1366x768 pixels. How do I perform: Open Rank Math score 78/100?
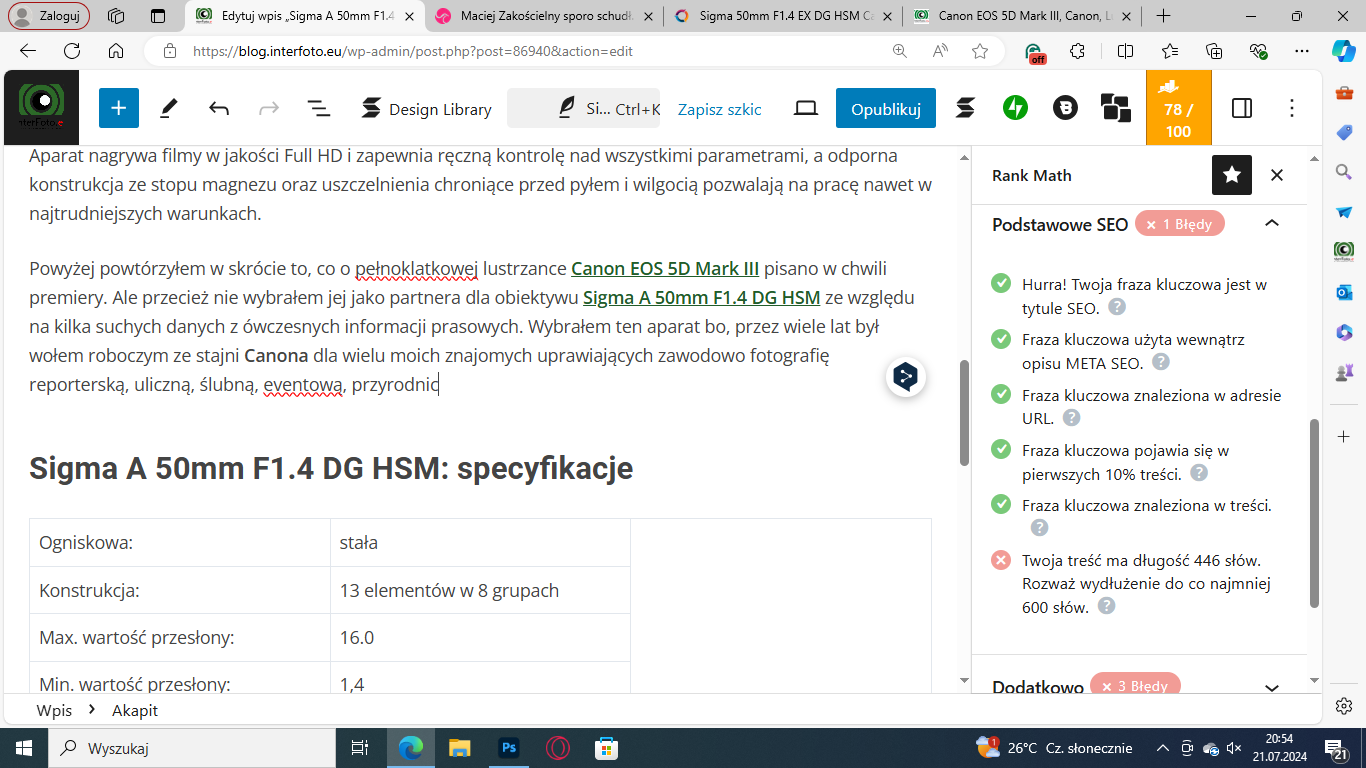click(x=1179, y=108)
